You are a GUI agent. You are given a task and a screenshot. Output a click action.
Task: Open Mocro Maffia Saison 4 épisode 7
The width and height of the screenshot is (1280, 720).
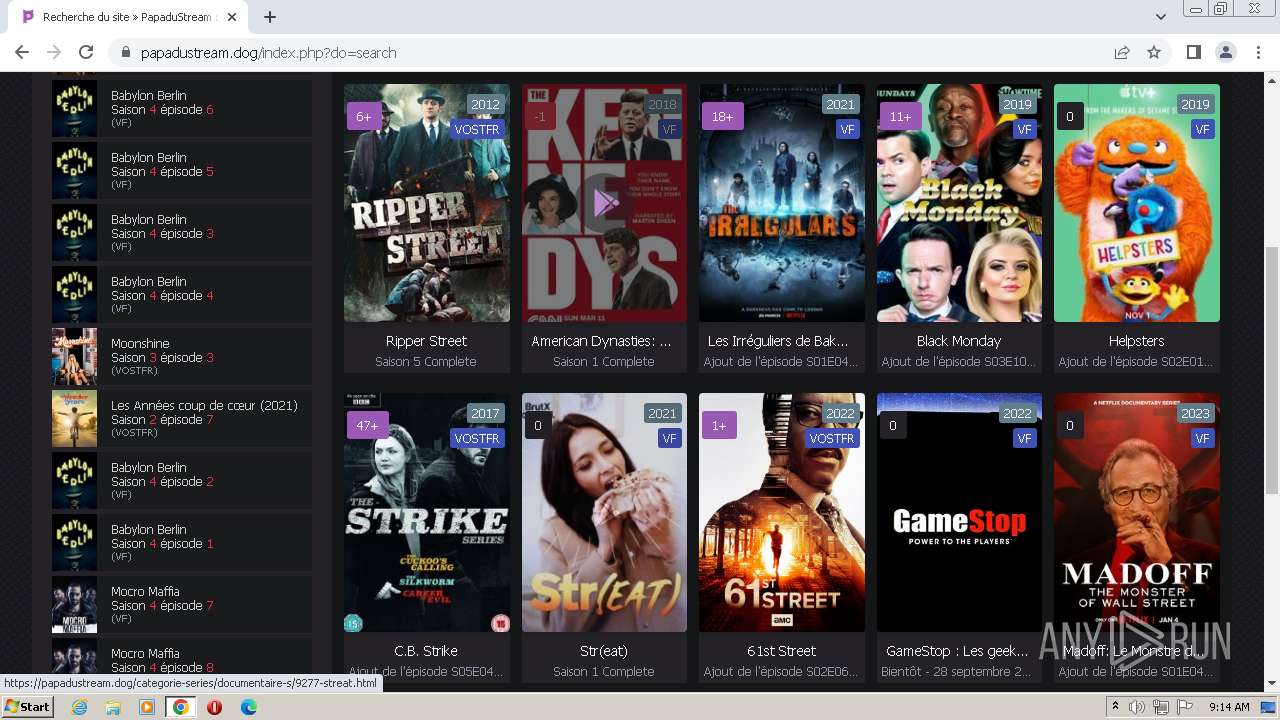point(182,605)
